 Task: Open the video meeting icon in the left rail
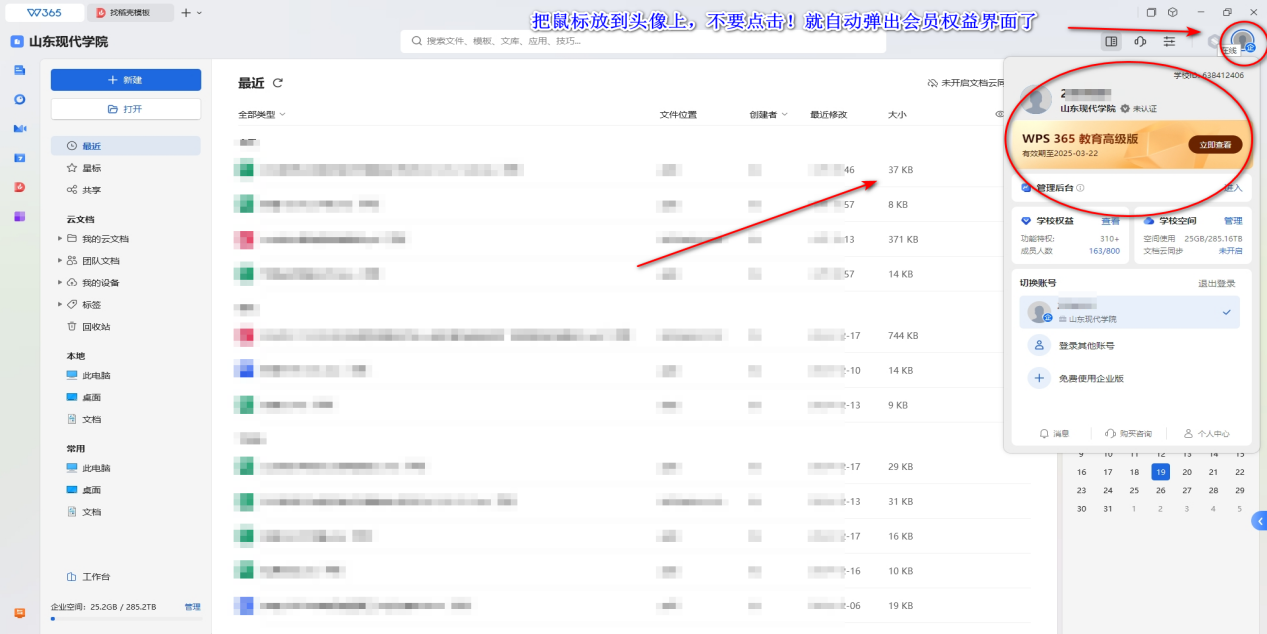(x=19, y=128)
